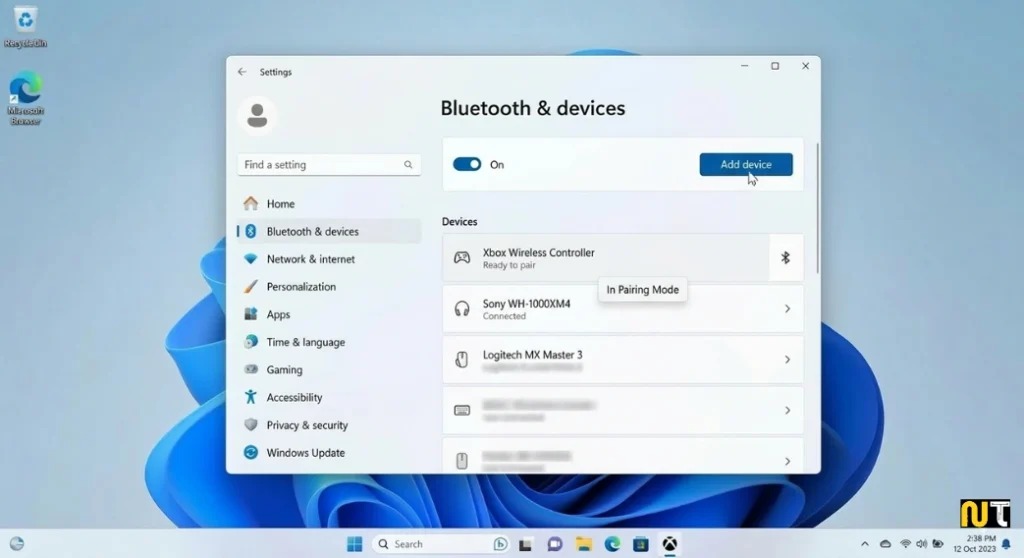This screenshot has height=558, width=1024.
Task: Open Microsoft Edge from the taskbar
Action: 612,544
